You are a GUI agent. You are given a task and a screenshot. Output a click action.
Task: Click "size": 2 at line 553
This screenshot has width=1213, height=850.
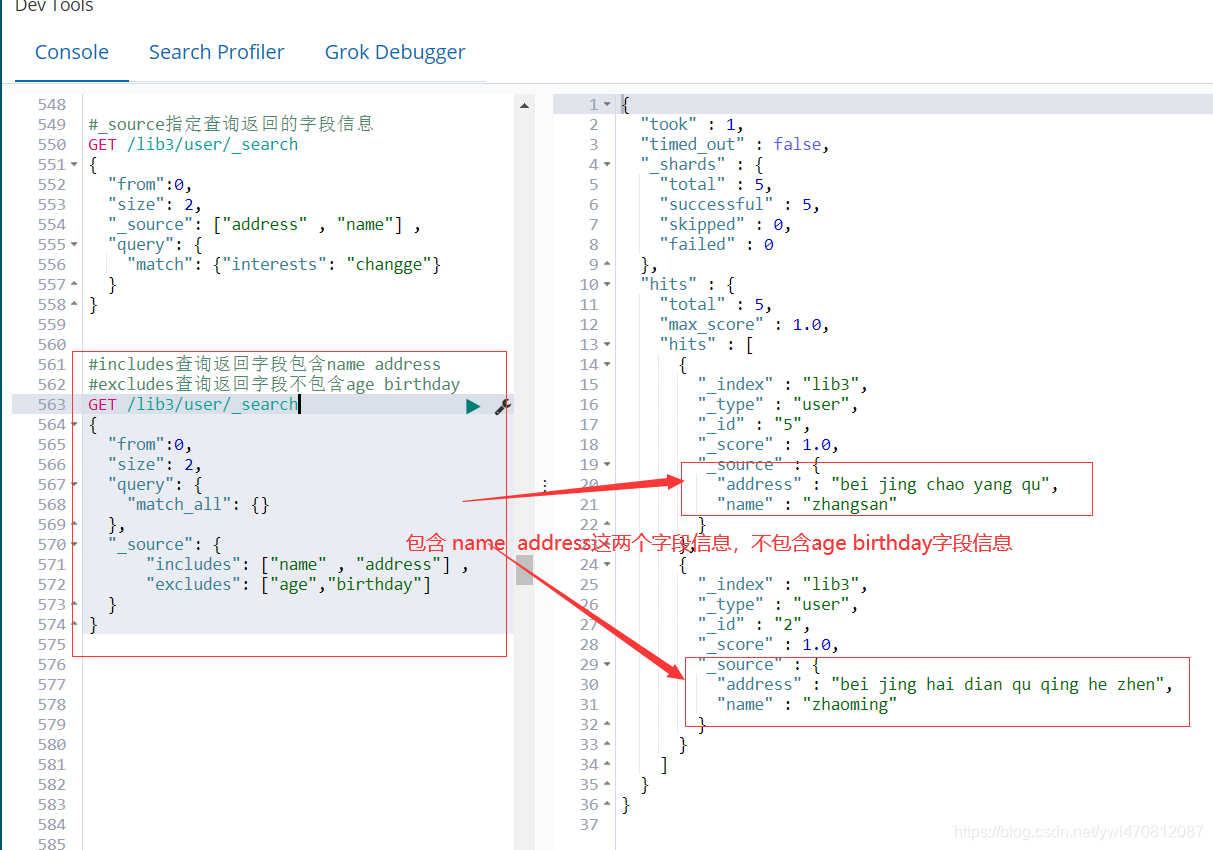(155, 204)
